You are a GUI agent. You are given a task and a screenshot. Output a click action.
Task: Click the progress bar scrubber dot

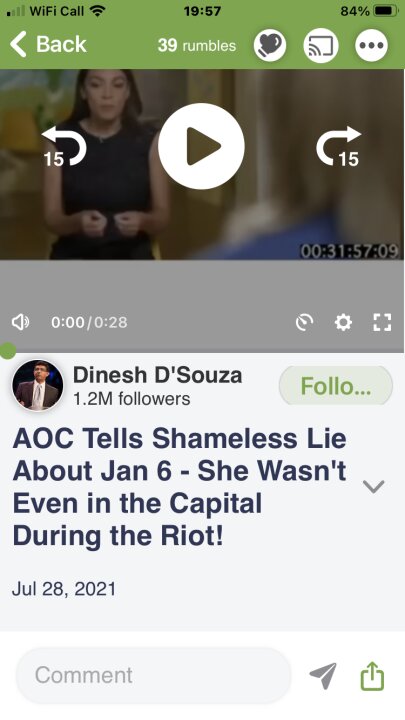tap(7, 351)
